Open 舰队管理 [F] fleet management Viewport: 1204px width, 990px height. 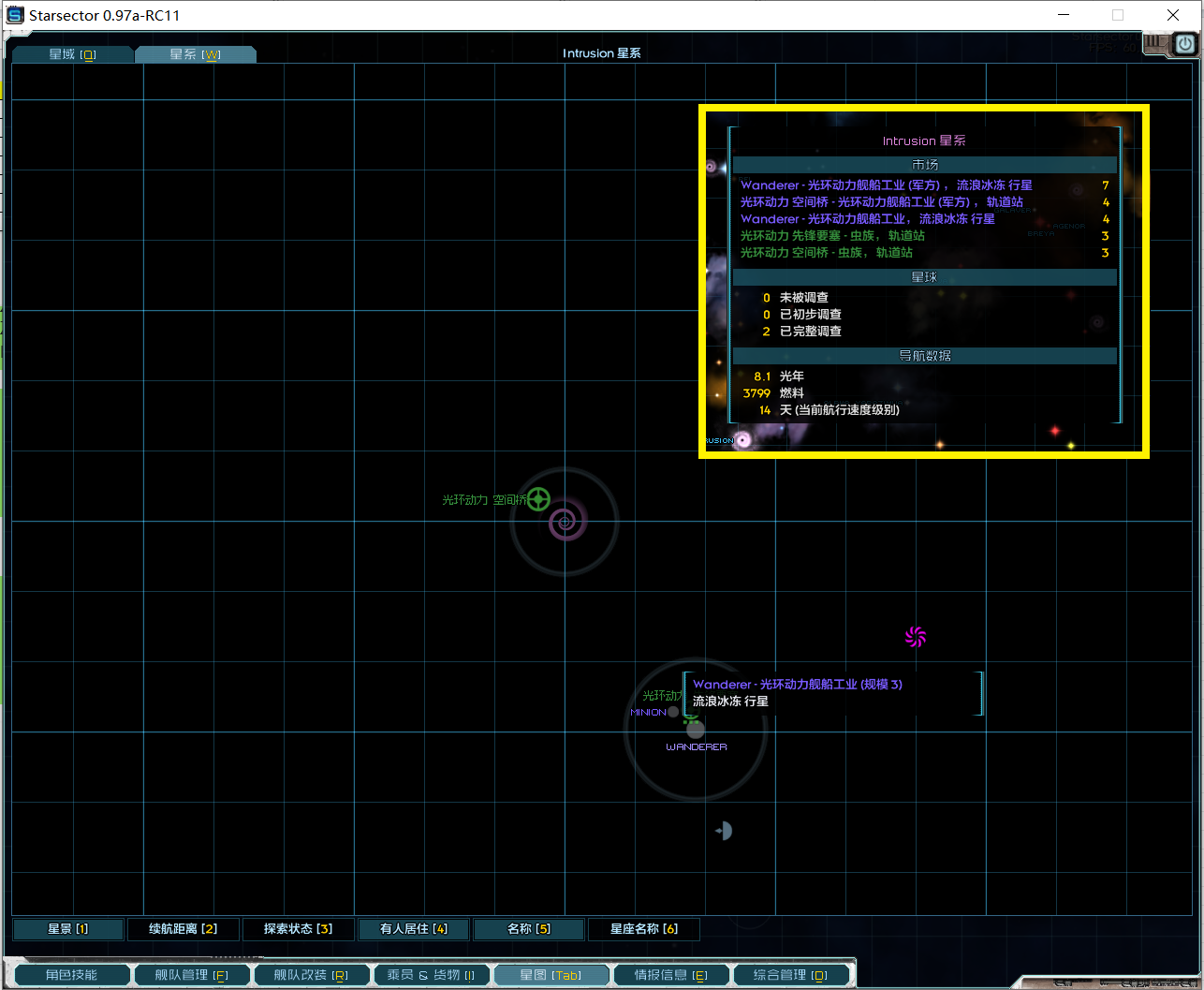click(191, 975)
